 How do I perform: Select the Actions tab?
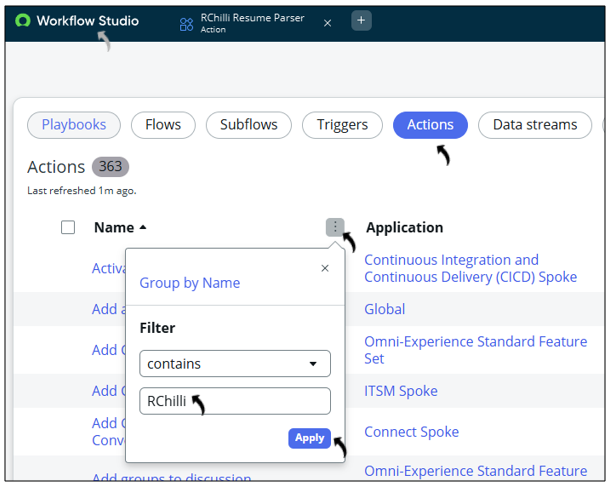coord(430,125)
